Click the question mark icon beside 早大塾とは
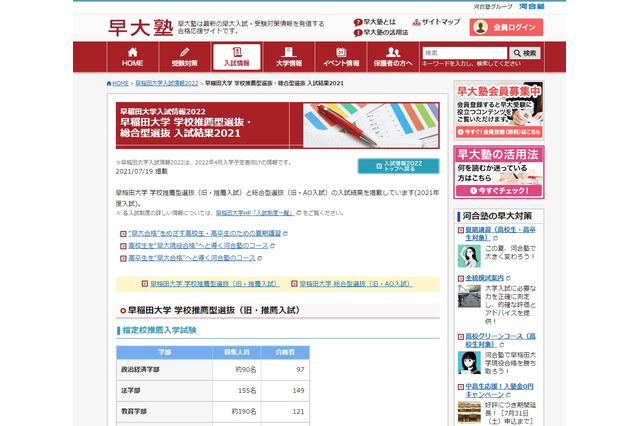The height and width of the screenshot is (426, 640). [x=358, y=22]
